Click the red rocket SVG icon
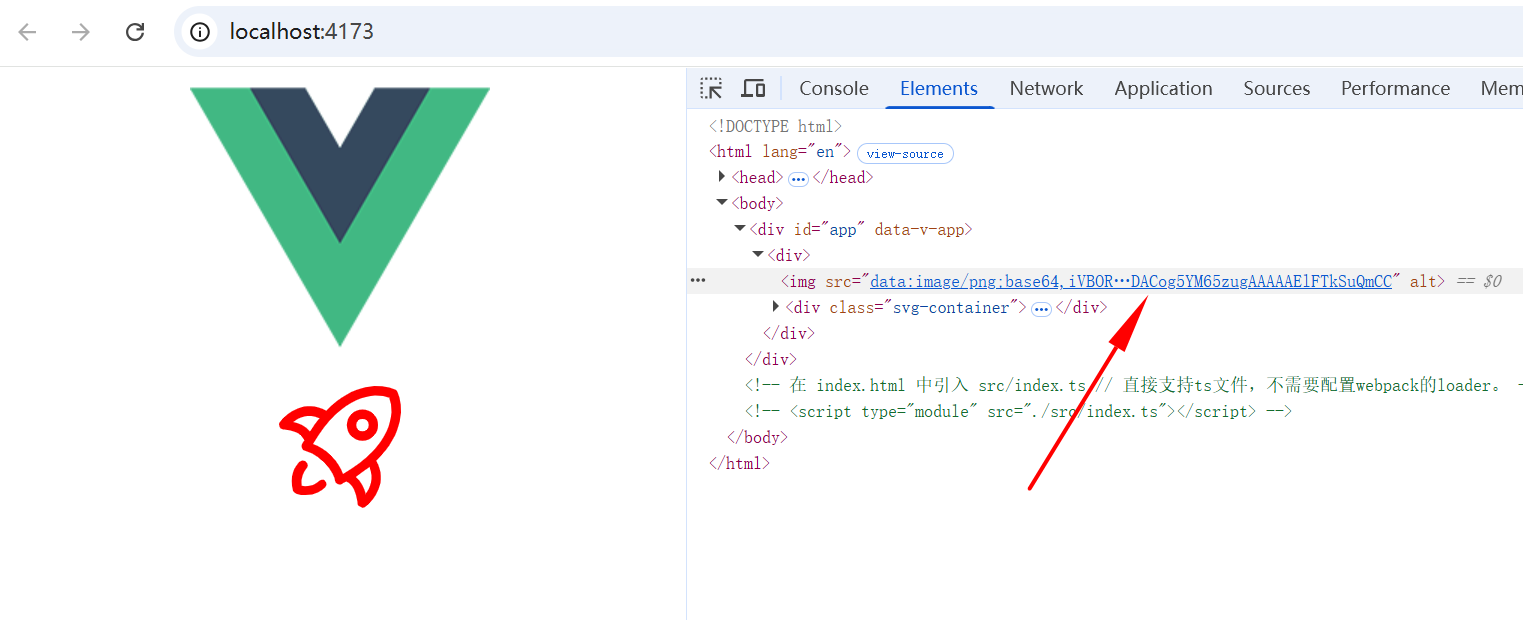 click(340, 446)
